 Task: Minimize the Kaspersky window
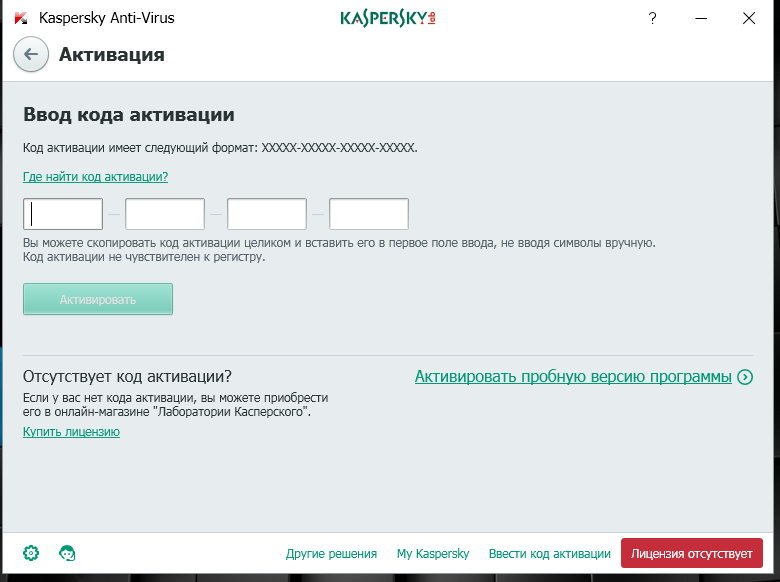700,18
